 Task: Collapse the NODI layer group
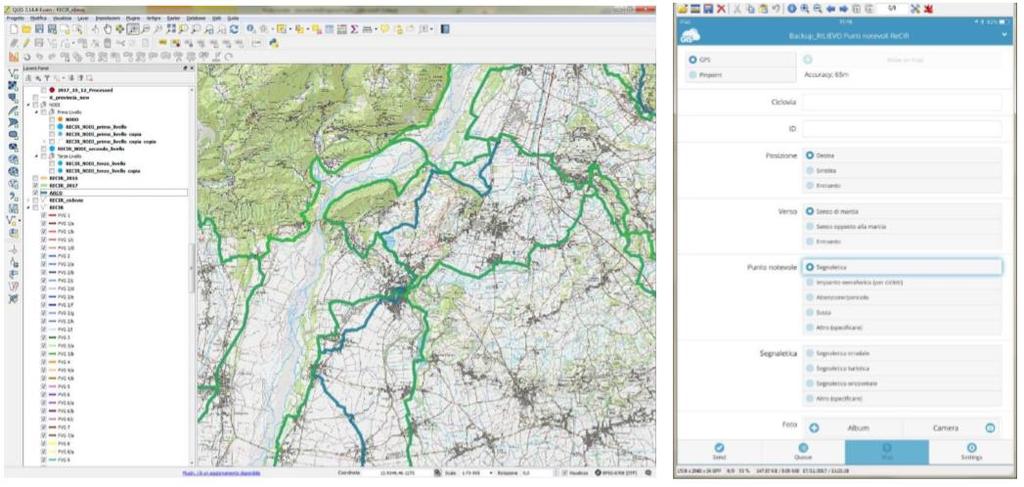click(28, 104)
